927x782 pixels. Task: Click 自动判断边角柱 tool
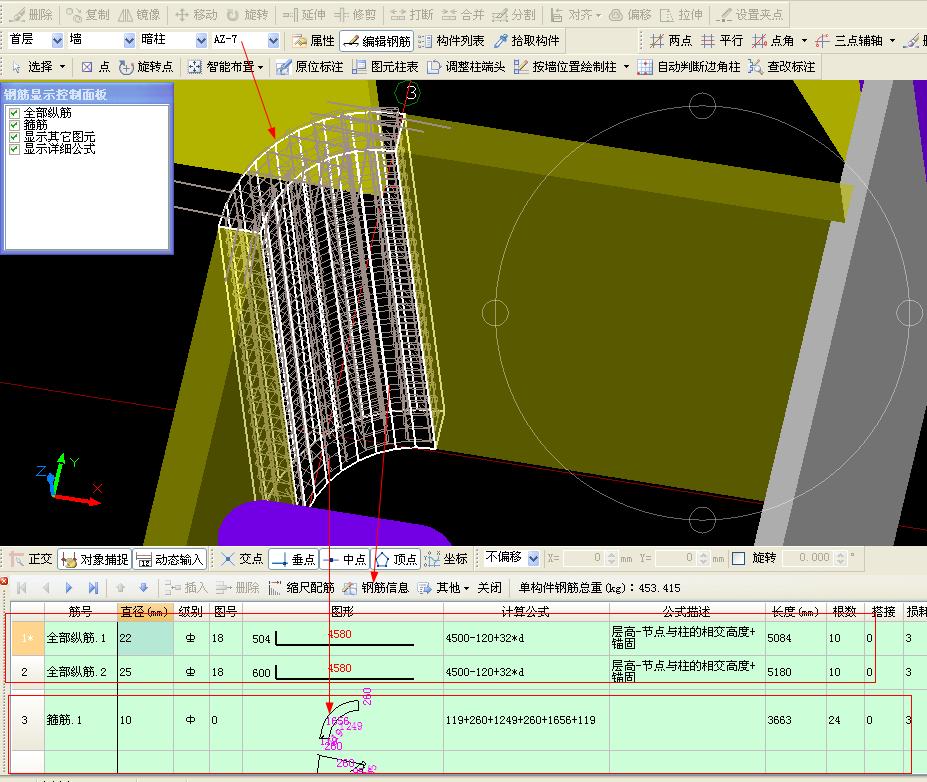(689, 66)
